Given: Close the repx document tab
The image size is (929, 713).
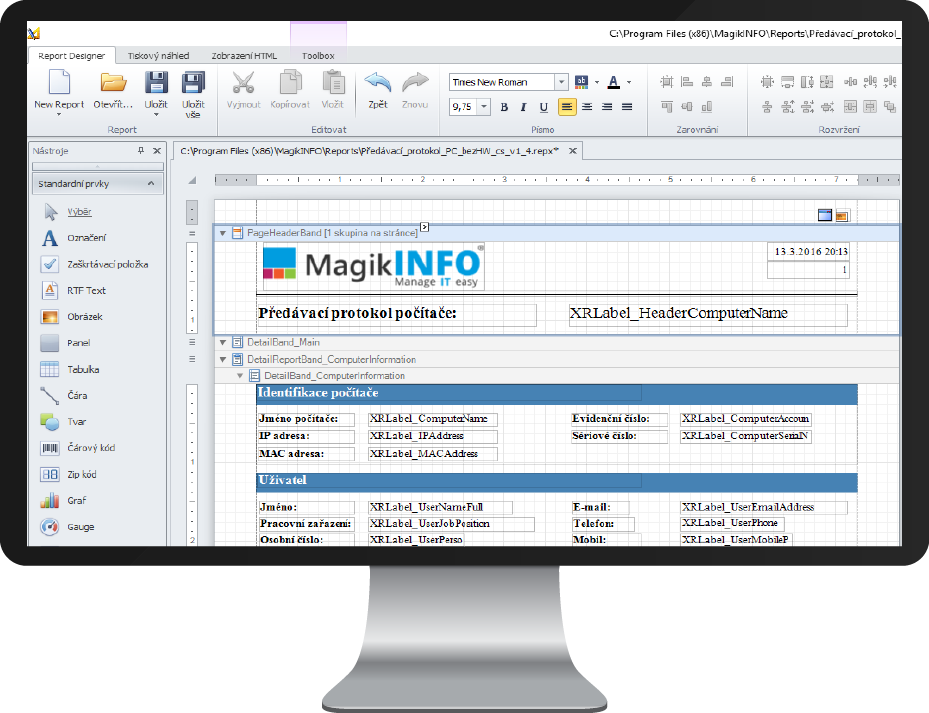Looking at the screenshot, I should click(573, 151).
